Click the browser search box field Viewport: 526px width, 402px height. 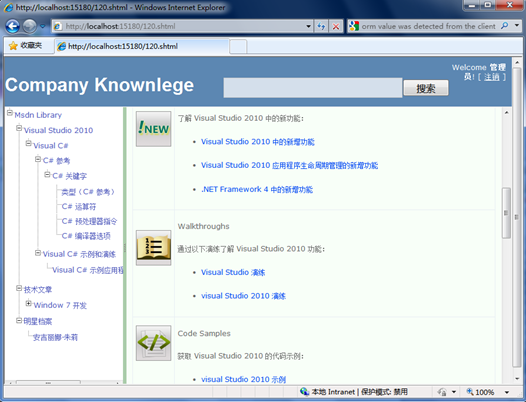tap(428, 26)
